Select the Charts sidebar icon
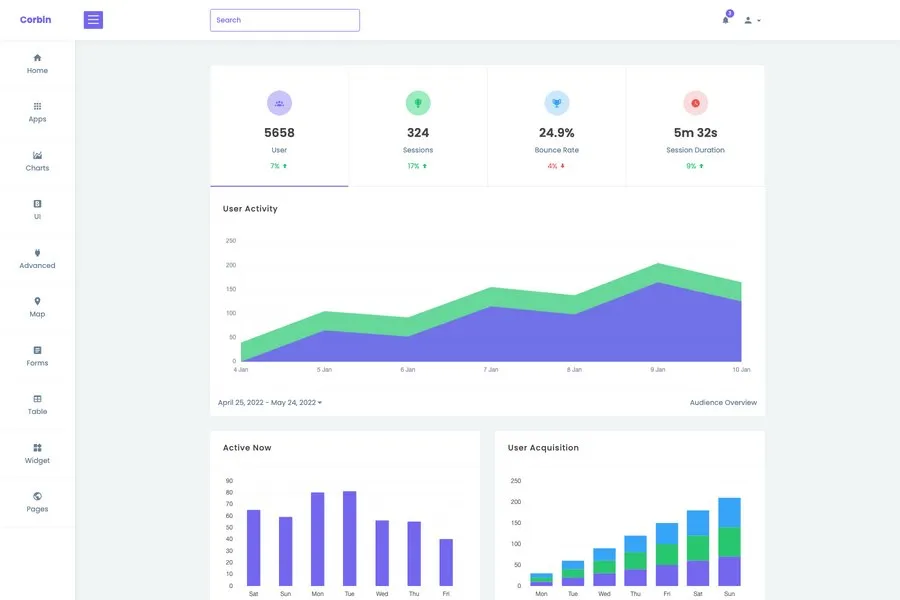This screenshot has height=600, width=900. (37, 155)
